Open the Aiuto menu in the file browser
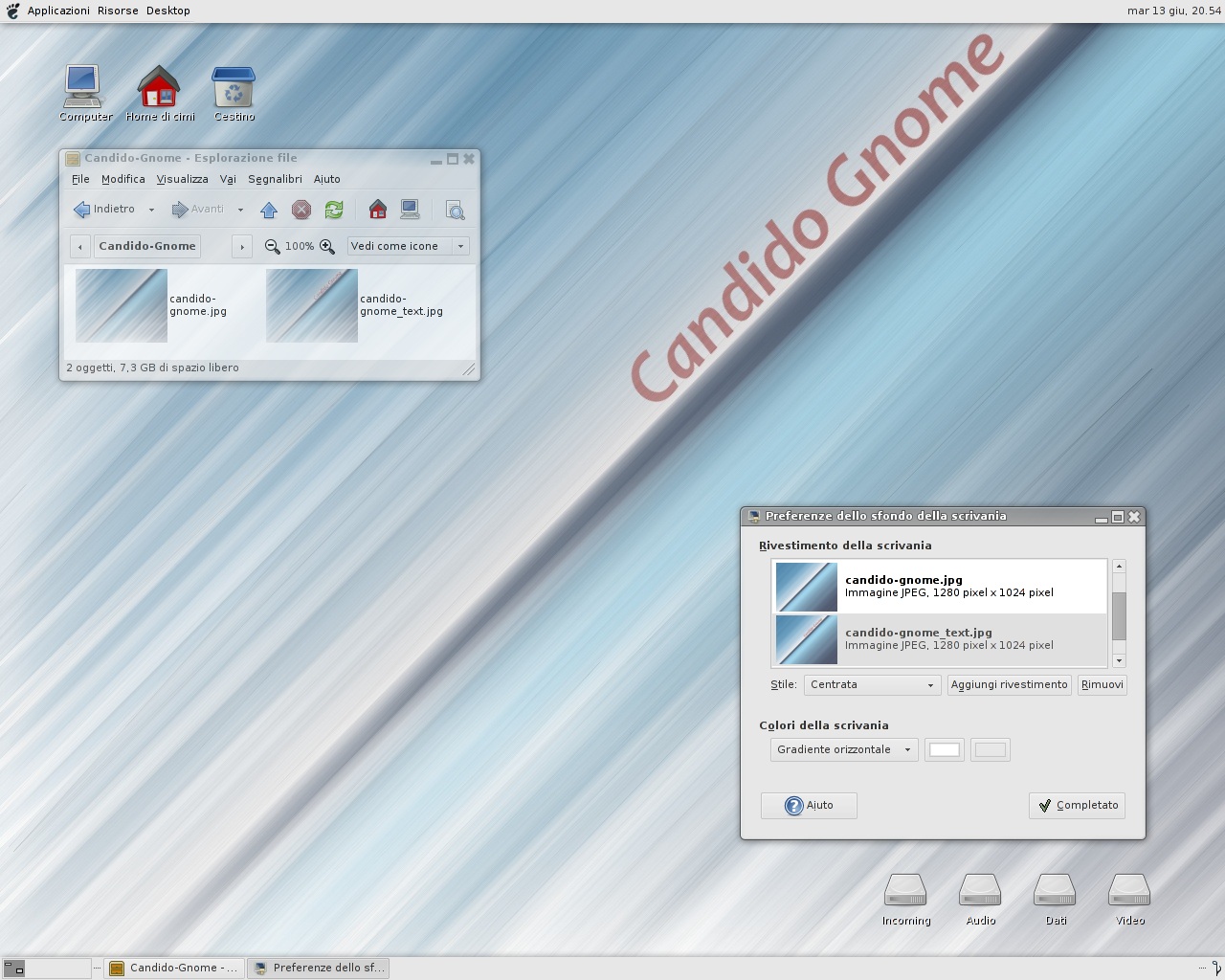This screenshot has height=980, width=1225. click(327, 179)
